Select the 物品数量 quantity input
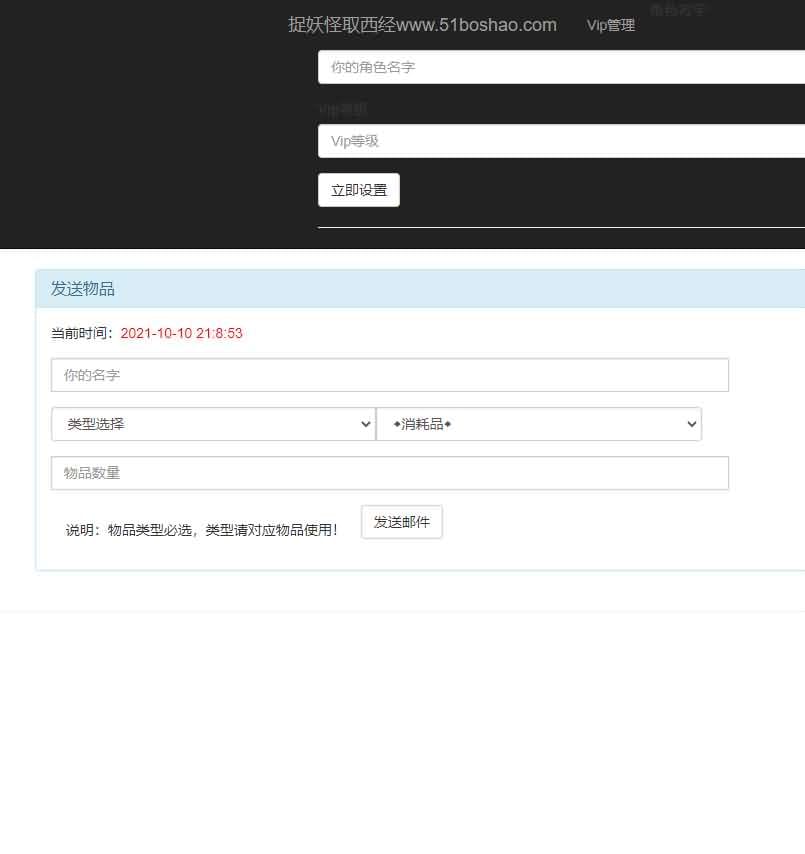 pos(390,473)
